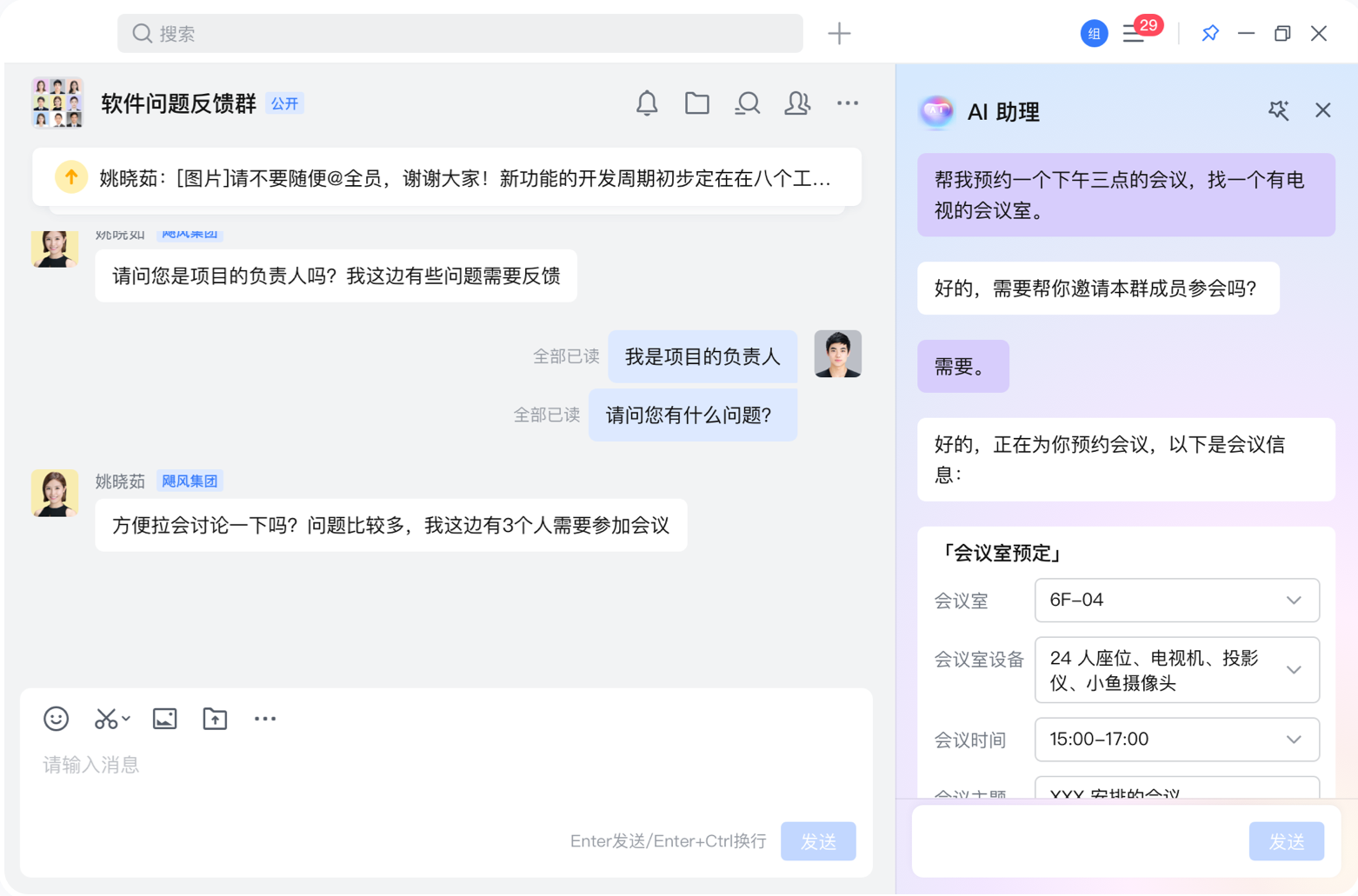Click the 发送 send button in chat
The height and width of the screenshot is (896, 1358).
coord(817,840)
